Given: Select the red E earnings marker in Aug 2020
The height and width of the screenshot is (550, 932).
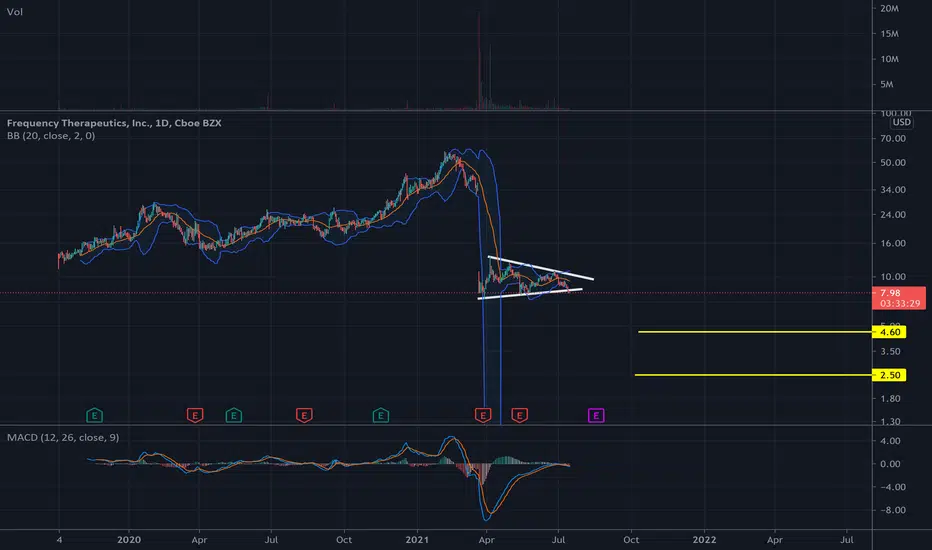Looking at the screenshot, I should [304, 416].
